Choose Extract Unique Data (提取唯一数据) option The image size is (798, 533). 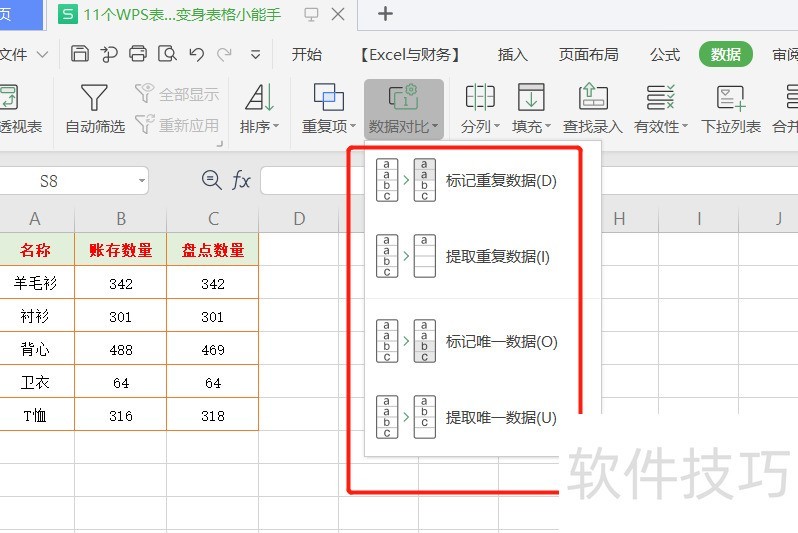(x=500, y=417)
